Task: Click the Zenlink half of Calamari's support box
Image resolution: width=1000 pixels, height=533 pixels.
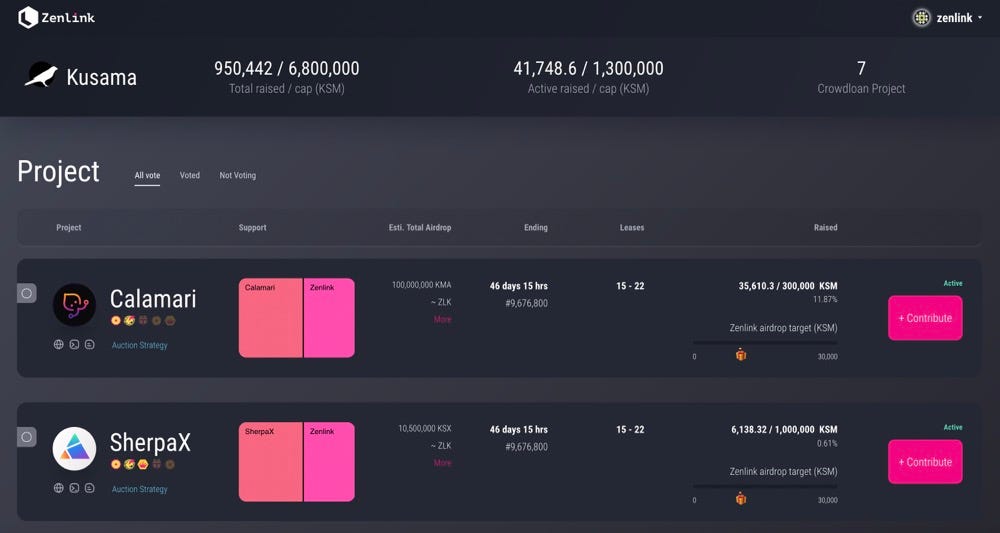Action: [x=329, y=318]
